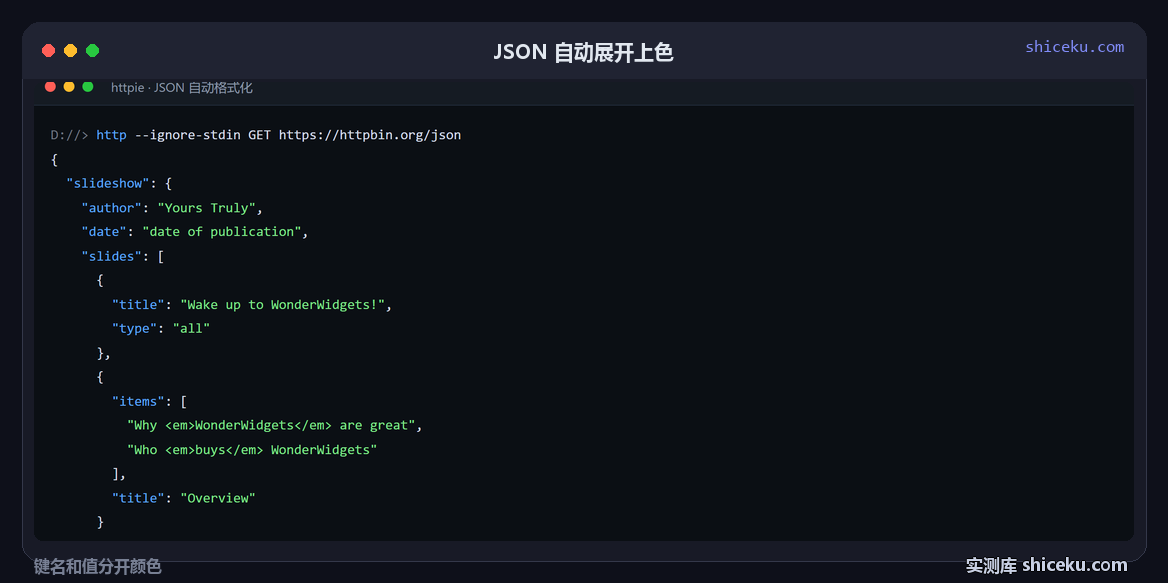The width and height of the screenshot is (1168, 583).
Task: Click the yellow minimize dot in outer title bar
Action: pos(70,51)
